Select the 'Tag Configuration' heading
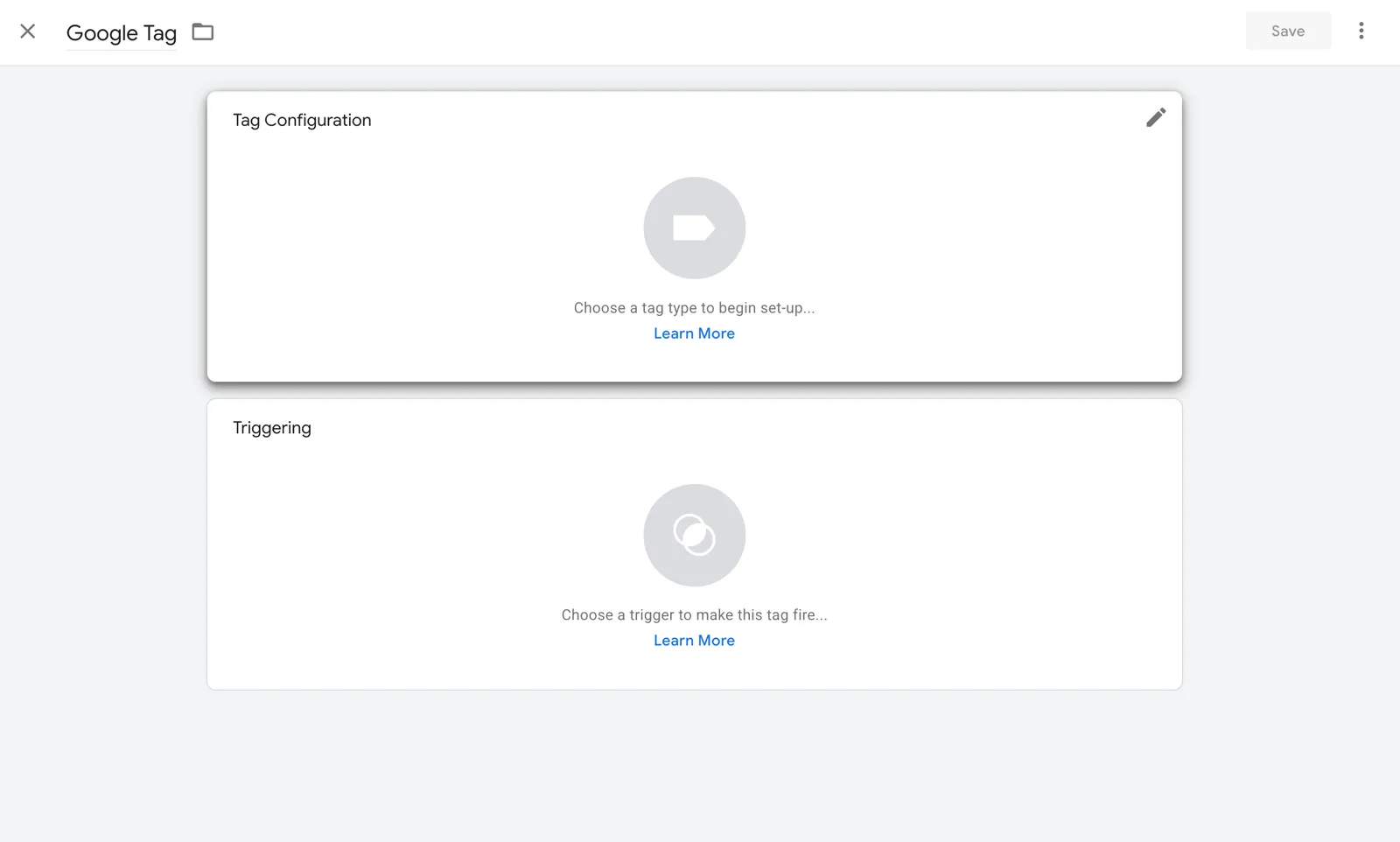This screenshot has width=1400, height=842. (x=302, y=120)
